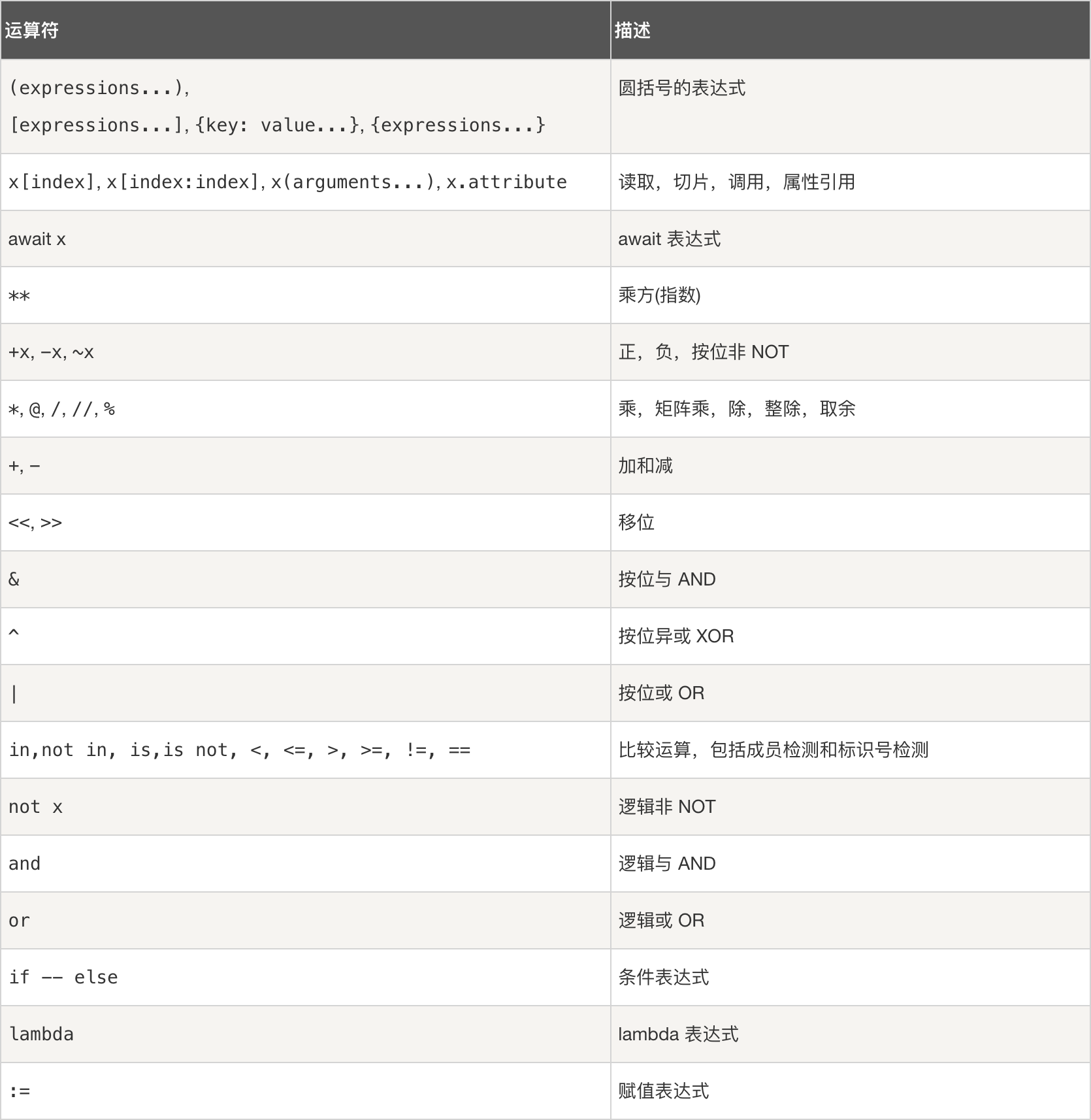Select the 'await x' operator cell
The image size is (1091, 1120).
pyautogui.click(x=37, y=239)
